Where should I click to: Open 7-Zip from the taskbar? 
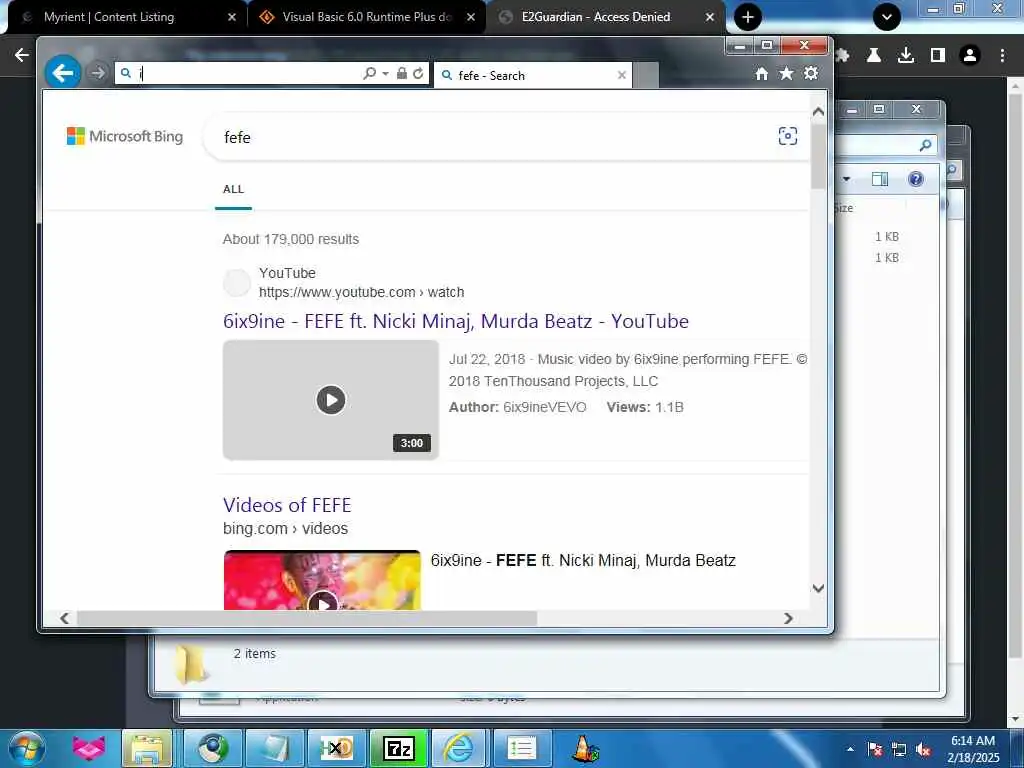click(x=399, y=748)
